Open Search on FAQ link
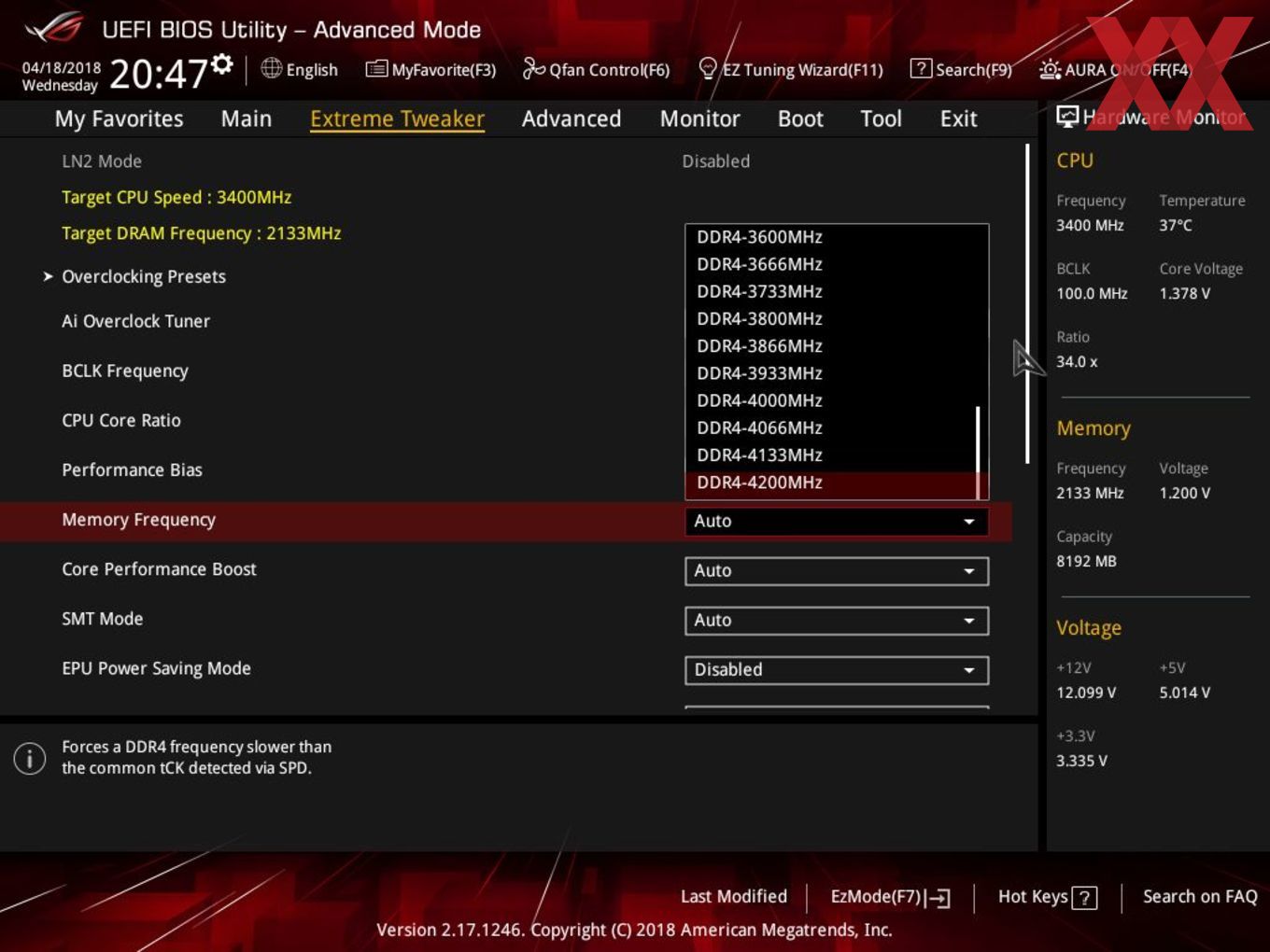The width and height of the screenshot is (1270, 952). 1200,896
